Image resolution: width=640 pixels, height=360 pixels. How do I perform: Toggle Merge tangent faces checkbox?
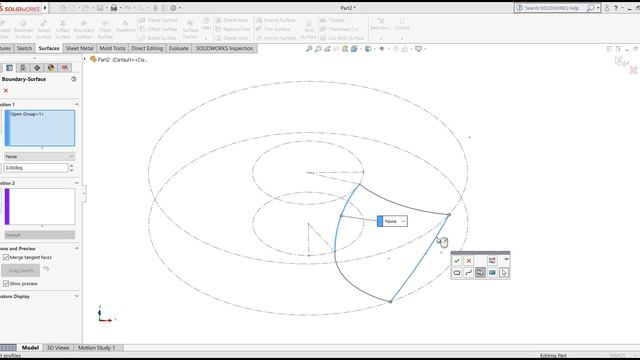(6, 257)
